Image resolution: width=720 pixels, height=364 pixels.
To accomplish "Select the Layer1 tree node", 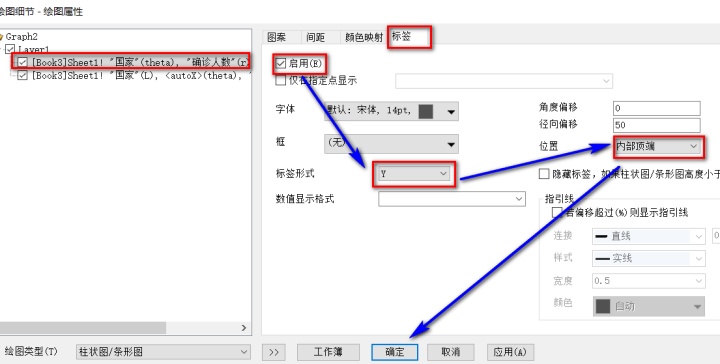I will 34,49.
